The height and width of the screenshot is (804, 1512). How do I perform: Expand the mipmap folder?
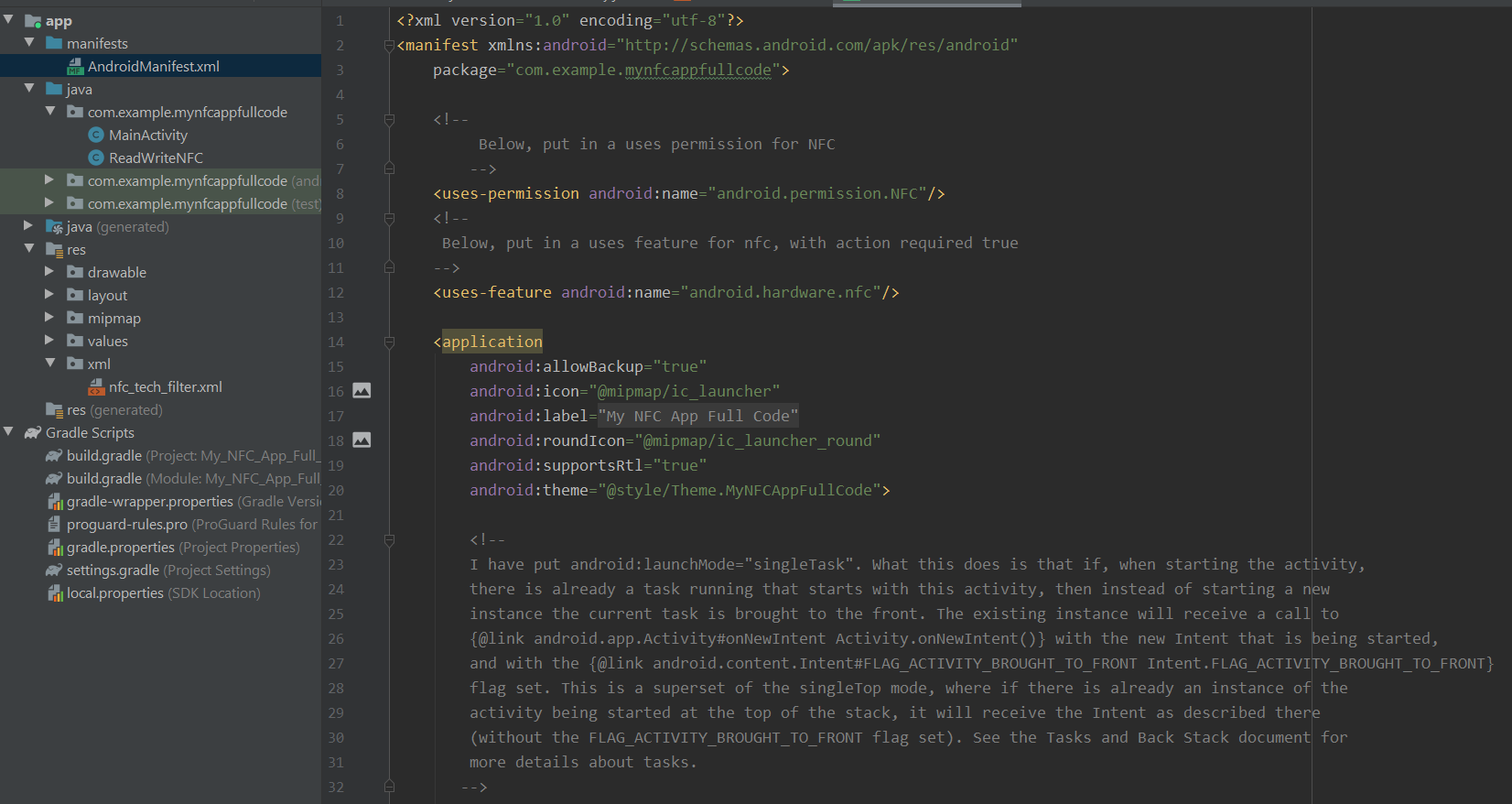(x=49, y=318)
